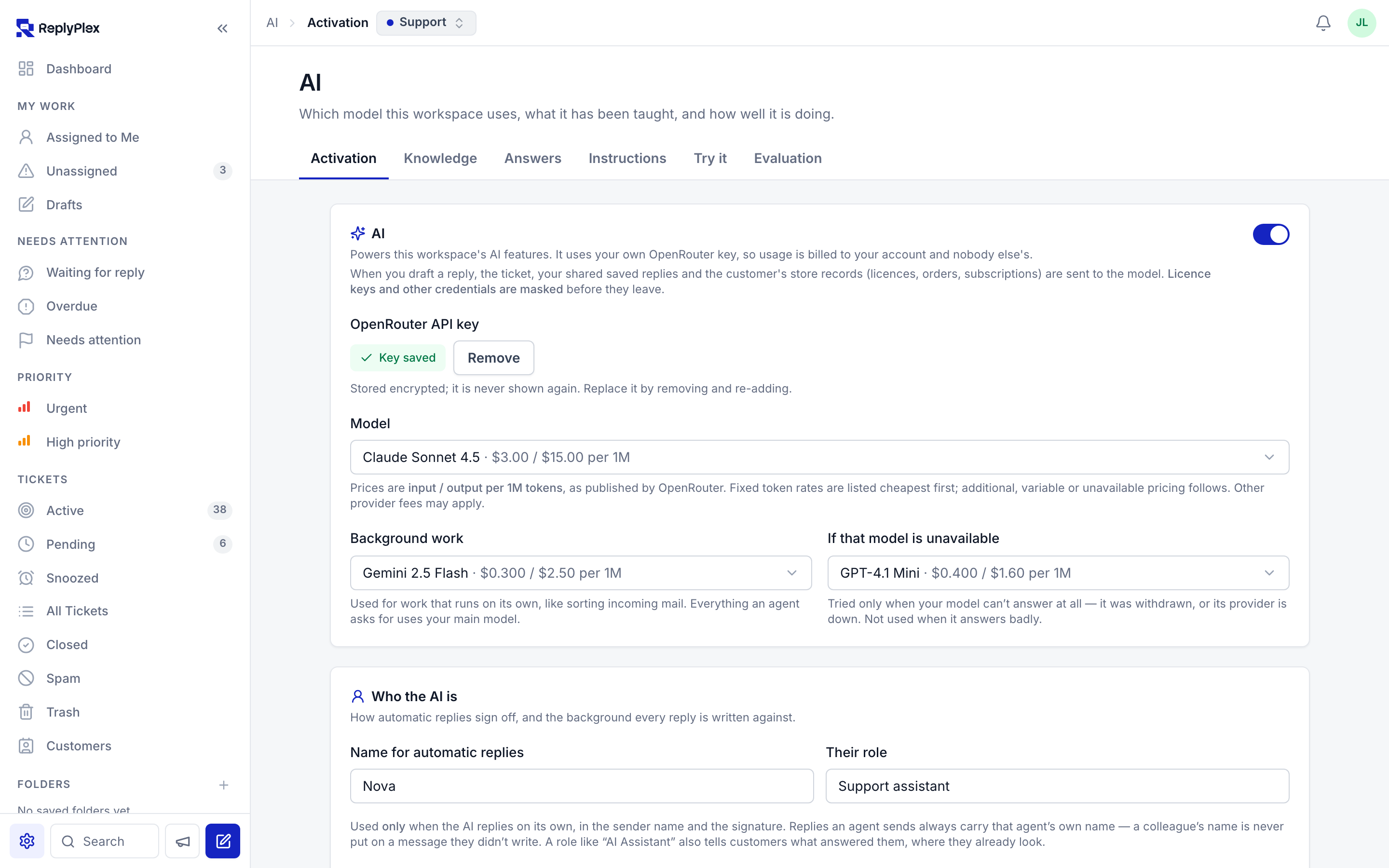This screenshot has height=868, width=1389.
Task: Toggle the AI feature switch off
Action: click(1271, 234)
